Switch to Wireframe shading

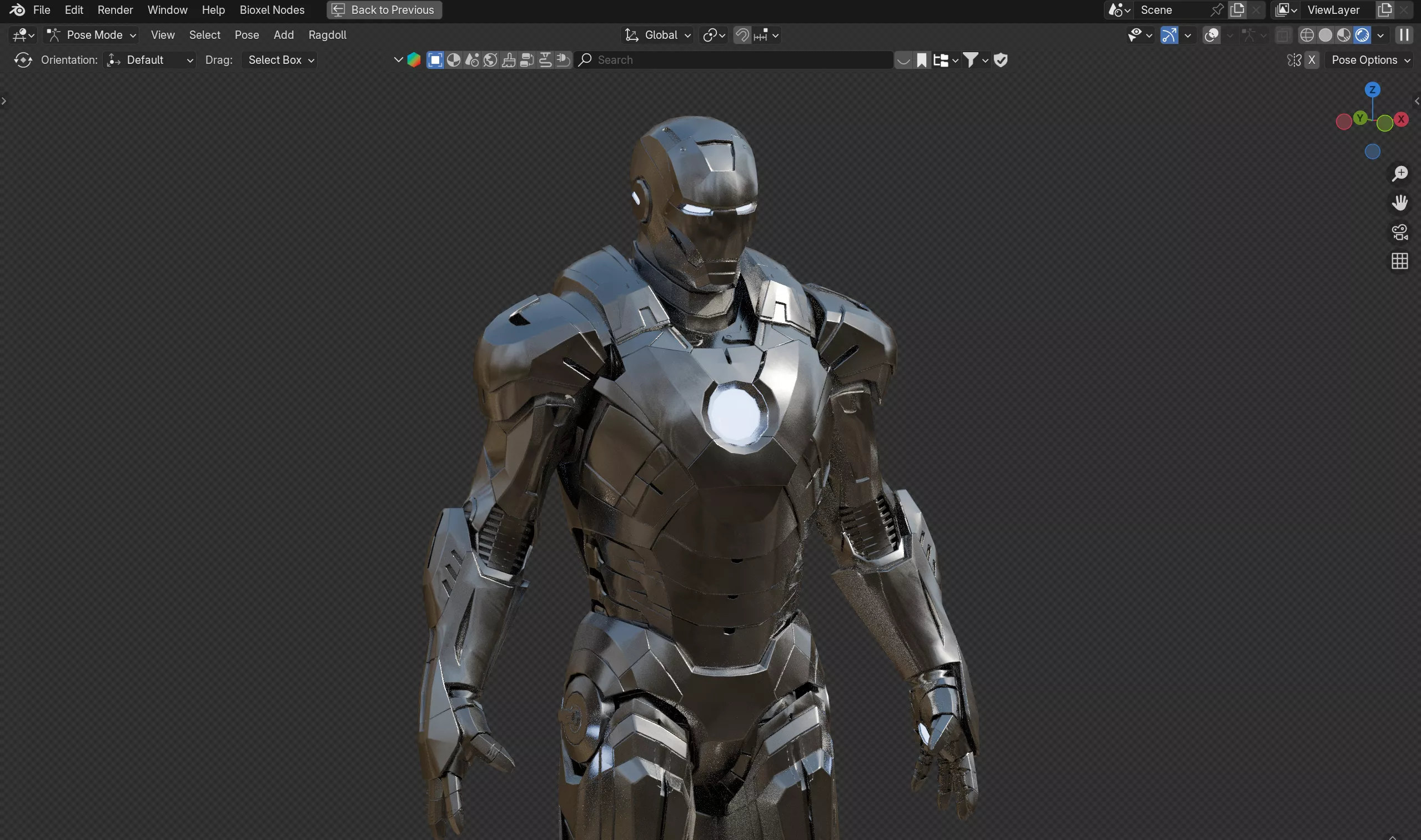pos(1307,35)
